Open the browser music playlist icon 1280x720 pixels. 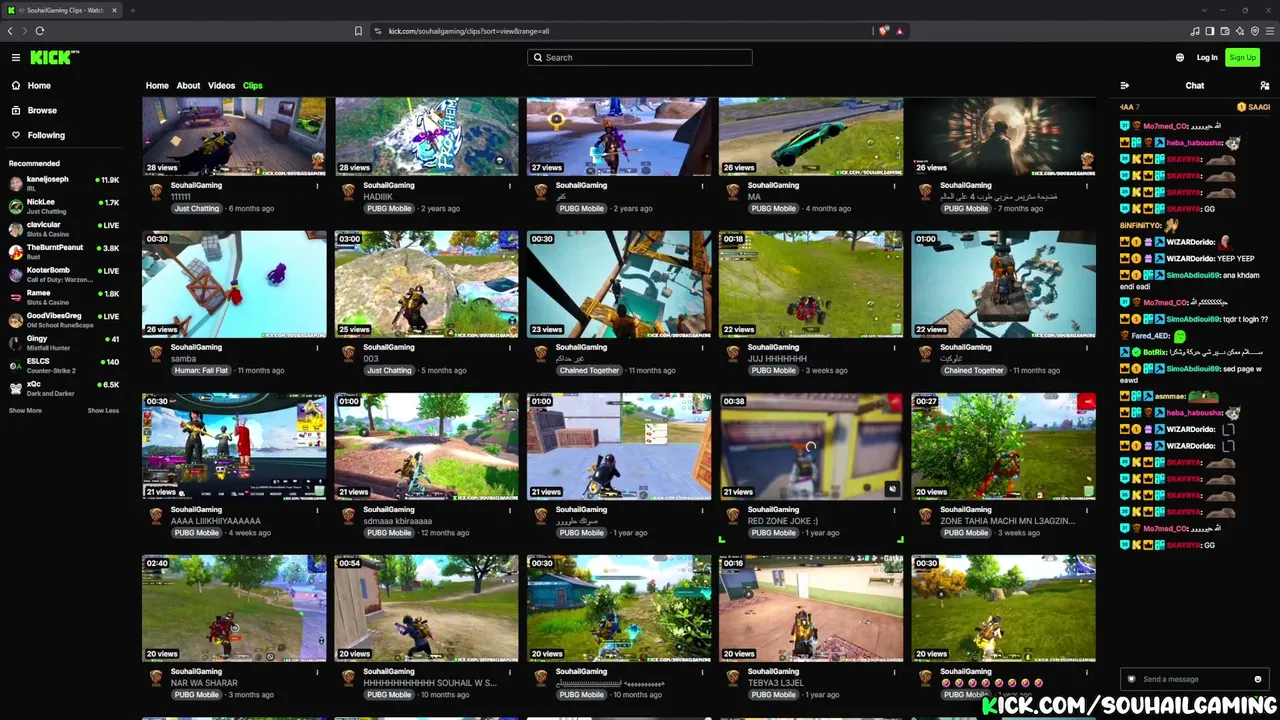click(1195, 31)
